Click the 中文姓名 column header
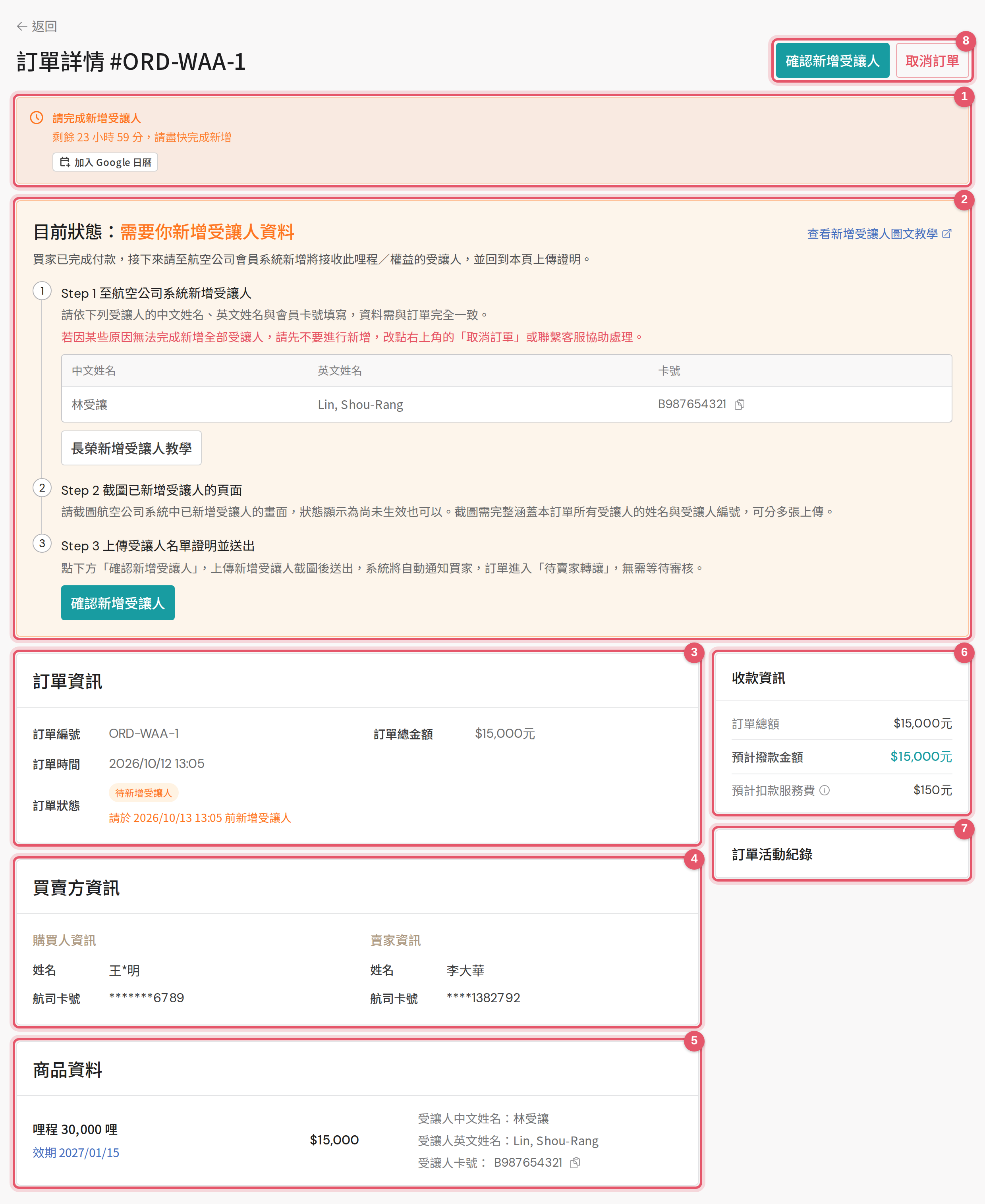The height and width of the screenshot is (1204, 985). point(94,370)
